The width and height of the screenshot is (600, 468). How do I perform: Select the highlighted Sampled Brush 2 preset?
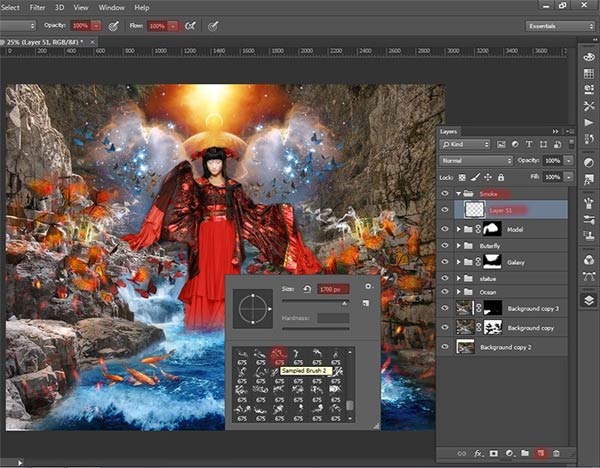(279, 356)
